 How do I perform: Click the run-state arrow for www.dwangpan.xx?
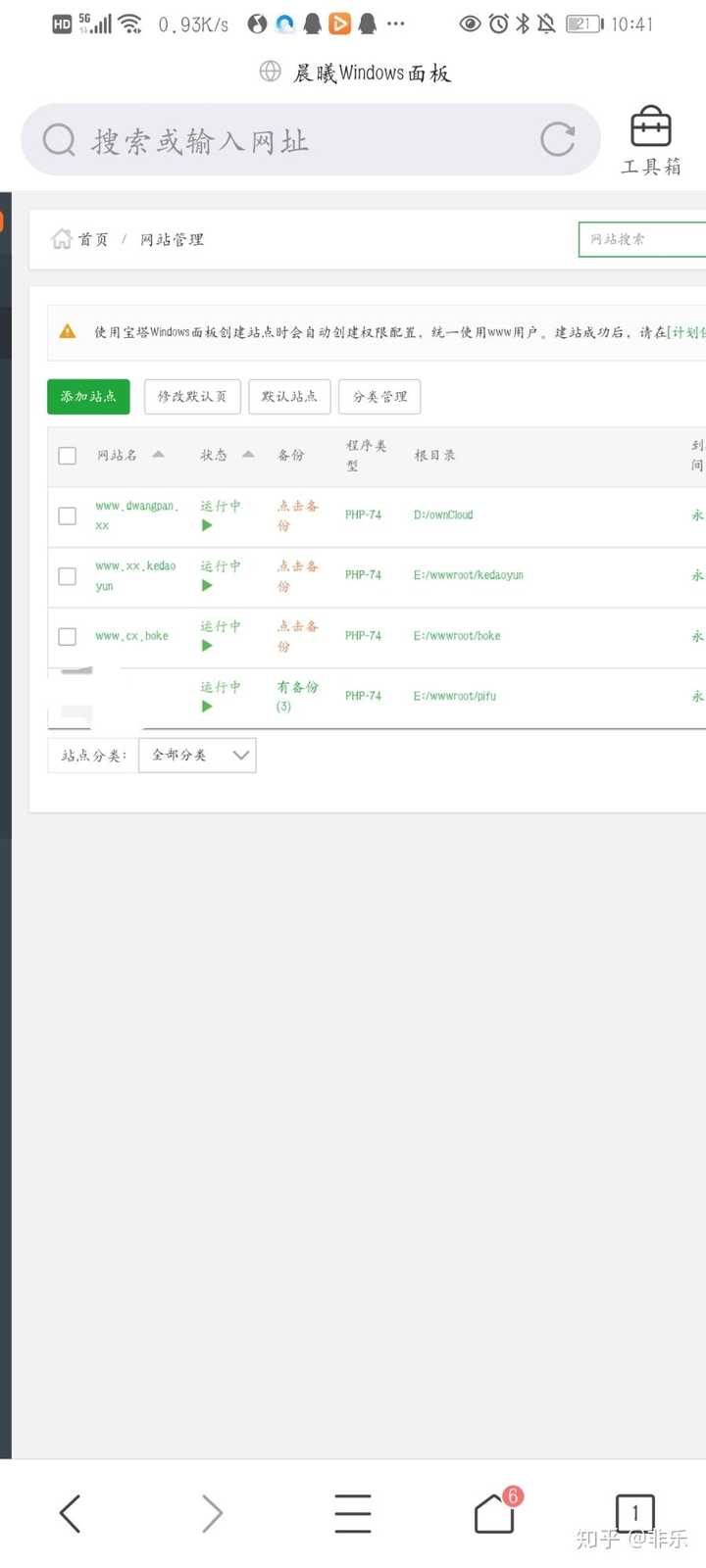[x=207, y=525]
